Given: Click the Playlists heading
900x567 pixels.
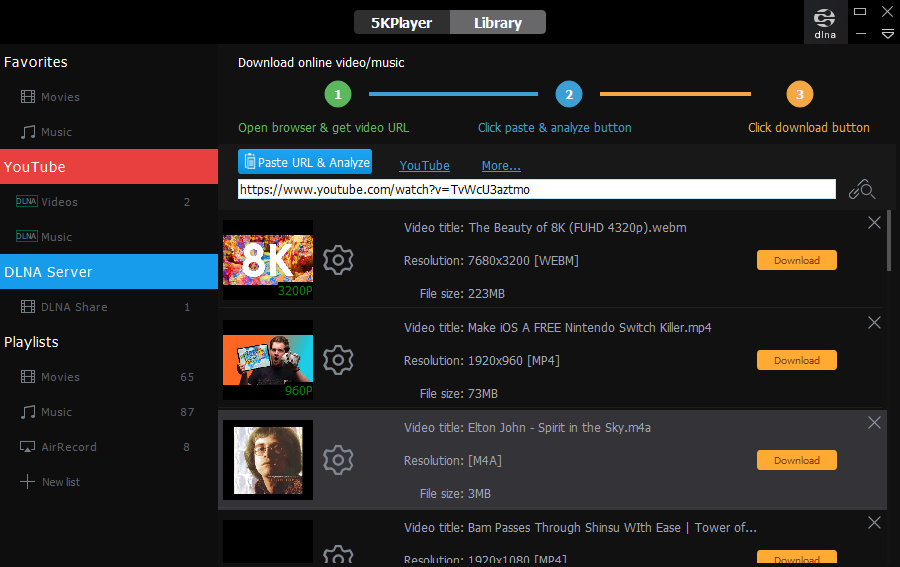Looking at the screenshot, I should tap(32, 342).
